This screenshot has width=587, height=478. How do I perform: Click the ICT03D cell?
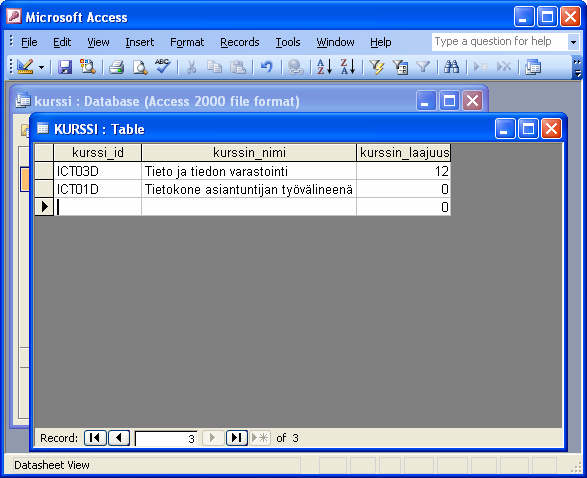pos(97,171)
